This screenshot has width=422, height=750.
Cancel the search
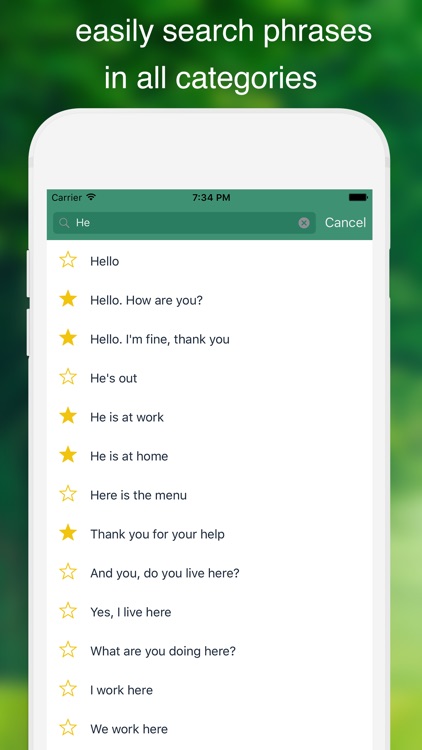click(x=345, y=222)
